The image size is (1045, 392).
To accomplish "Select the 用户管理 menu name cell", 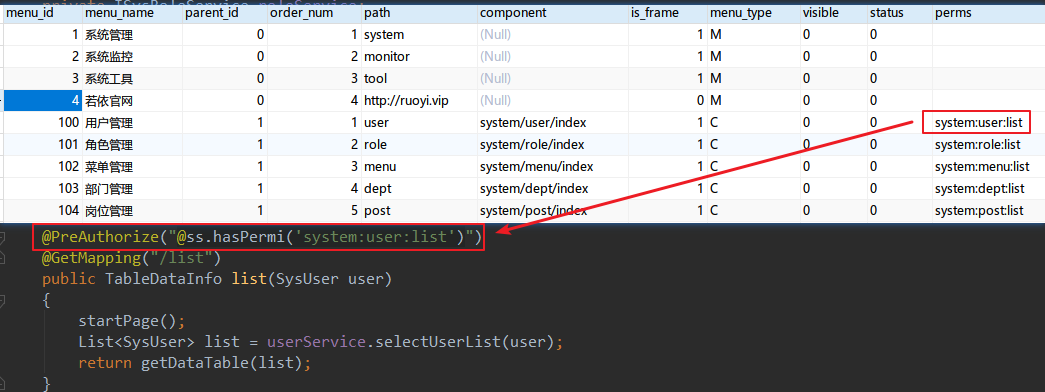I will click(x=132, y=123).
